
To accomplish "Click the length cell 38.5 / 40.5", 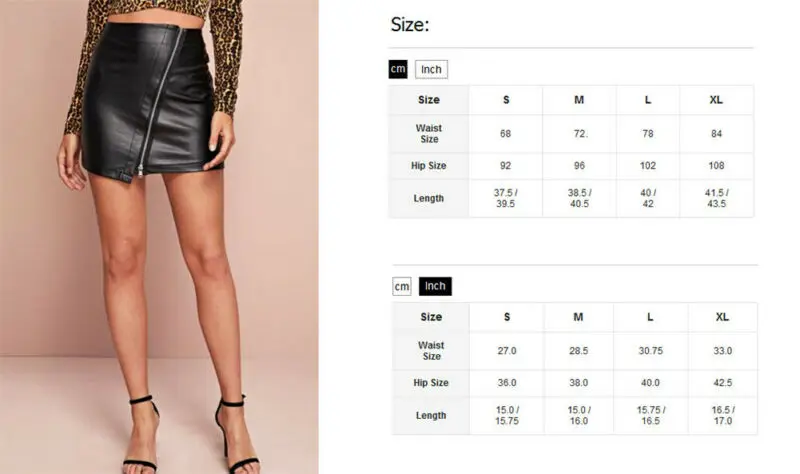I will click(x=580, y=198).
